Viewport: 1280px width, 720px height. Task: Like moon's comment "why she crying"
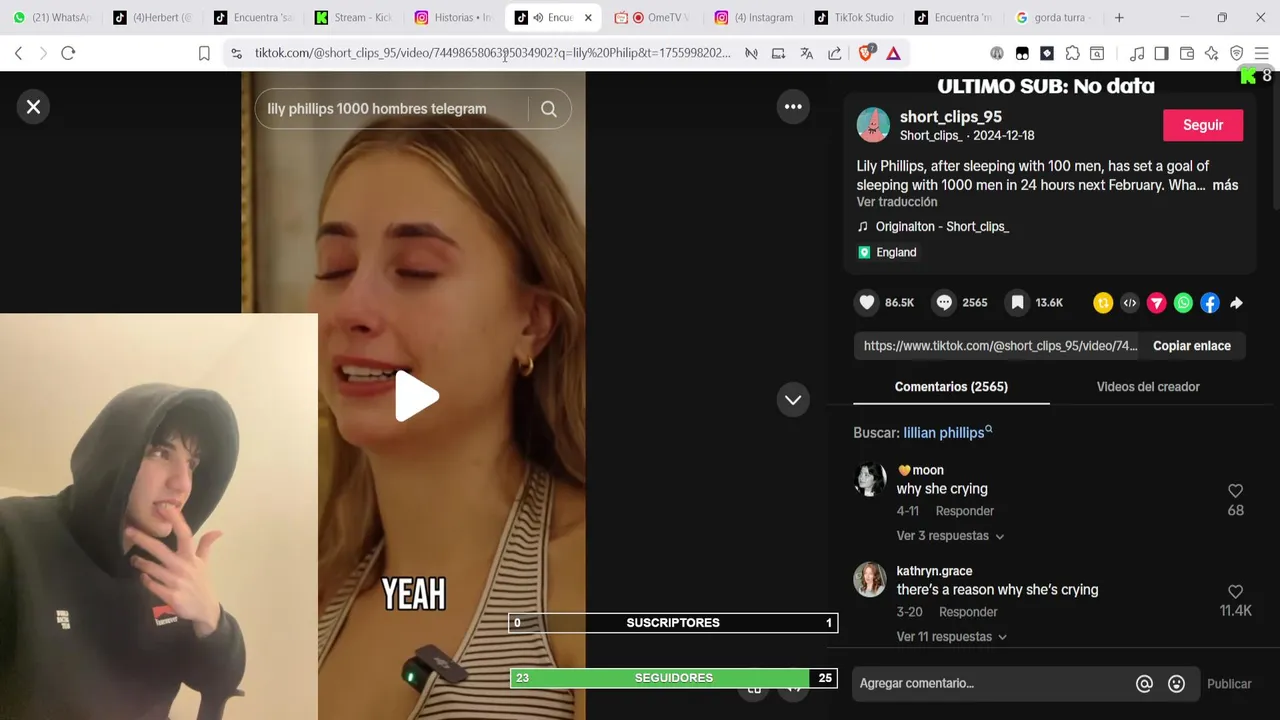click(1235, 491)
